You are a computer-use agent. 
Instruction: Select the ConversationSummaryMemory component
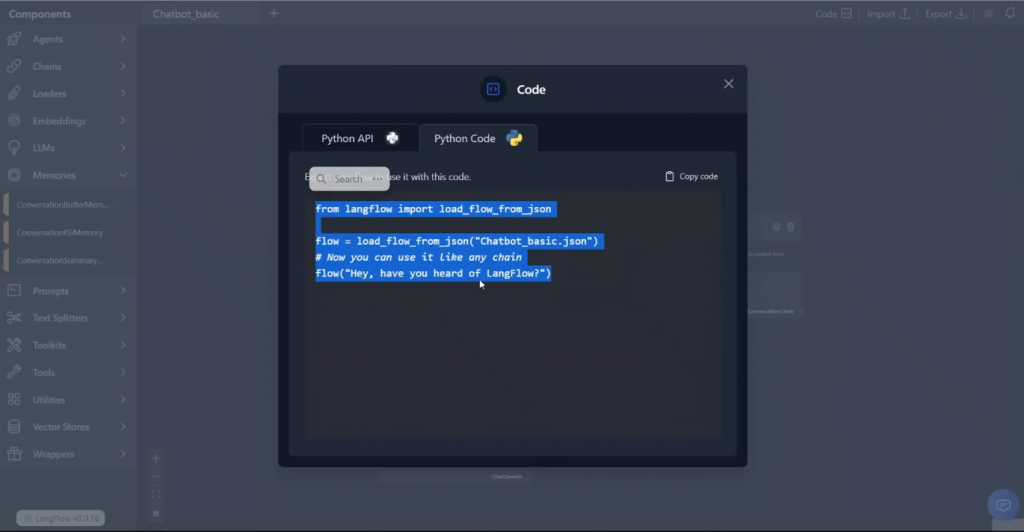[63, 260]
